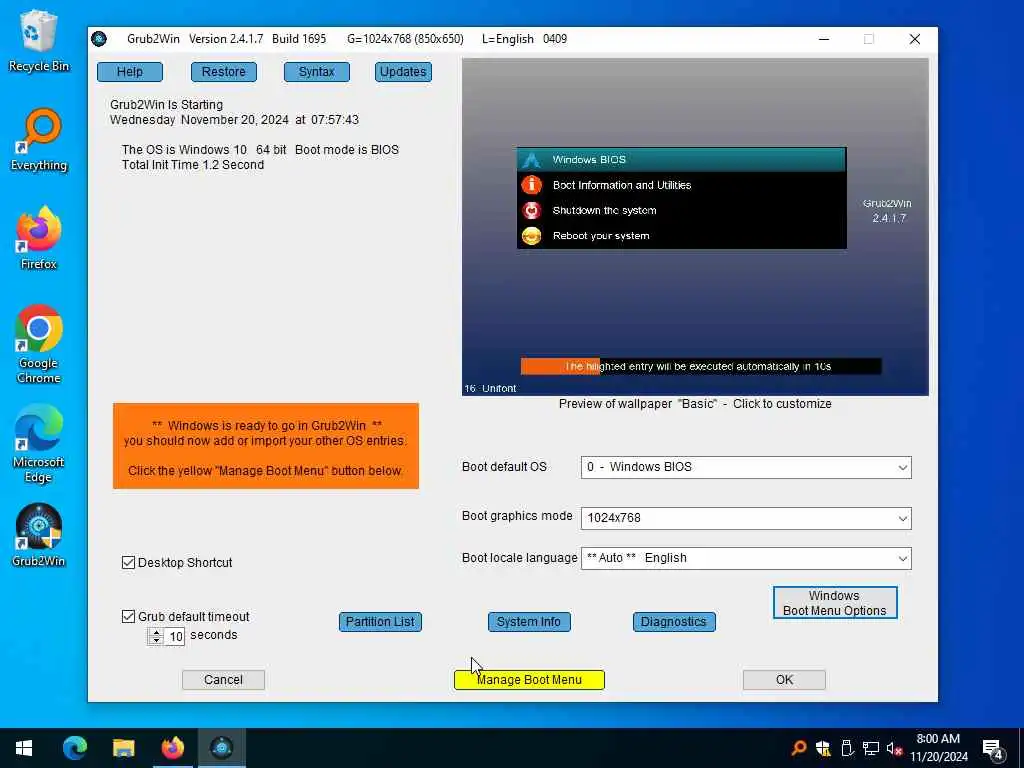Expand the Boot default OS dropdown
Screen dimensions: 1024x768
tap(903, 468)
